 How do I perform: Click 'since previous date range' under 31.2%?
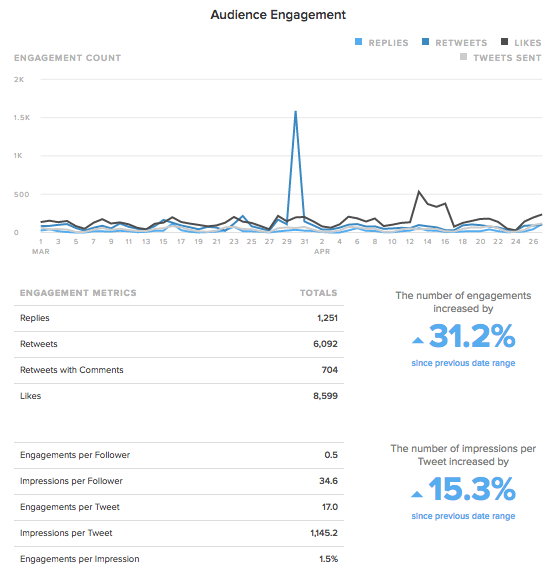click(x=463, y=363)
